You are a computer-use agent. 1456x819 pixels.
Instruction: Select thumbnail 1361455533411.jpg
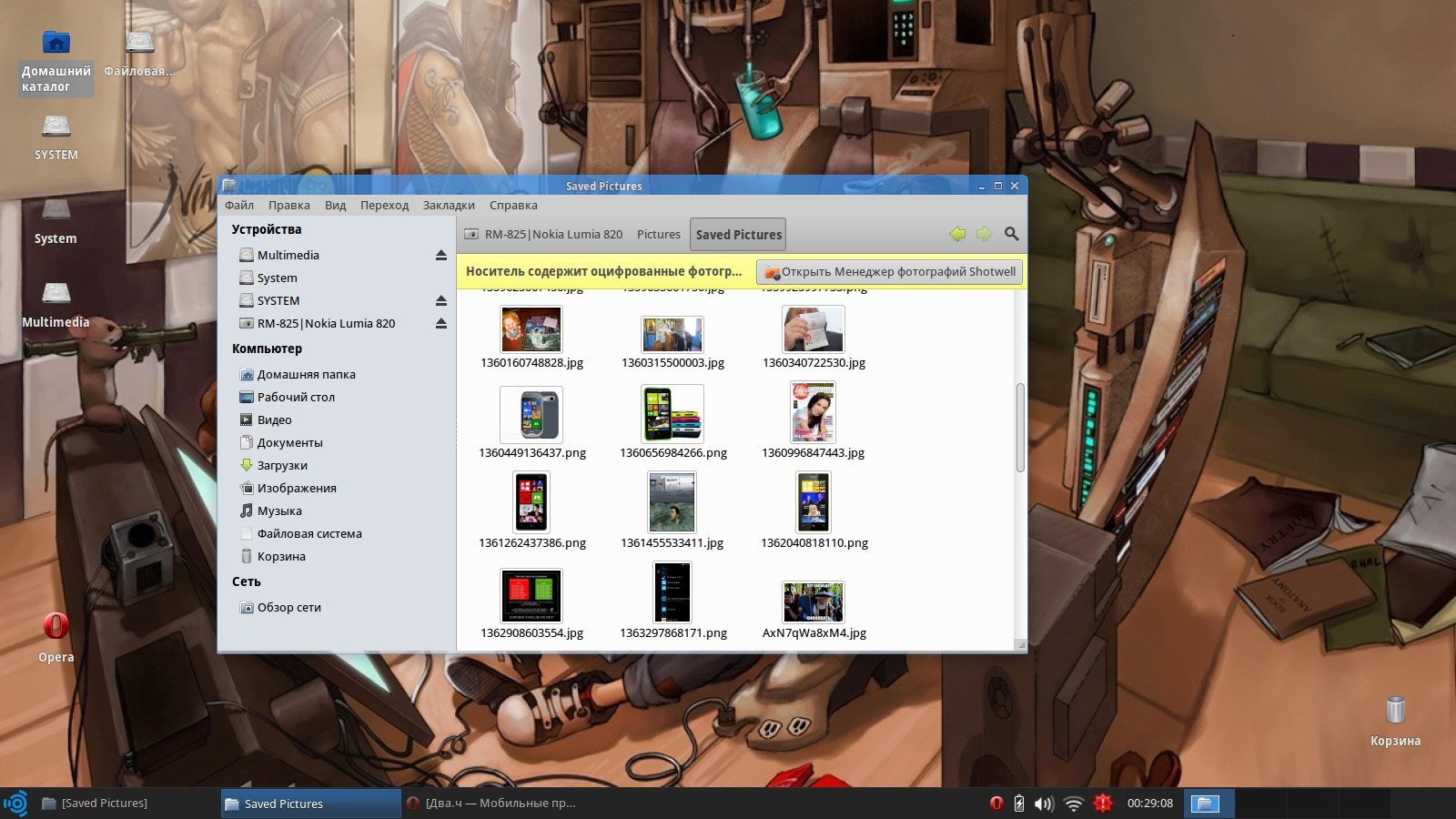[672, 502]
